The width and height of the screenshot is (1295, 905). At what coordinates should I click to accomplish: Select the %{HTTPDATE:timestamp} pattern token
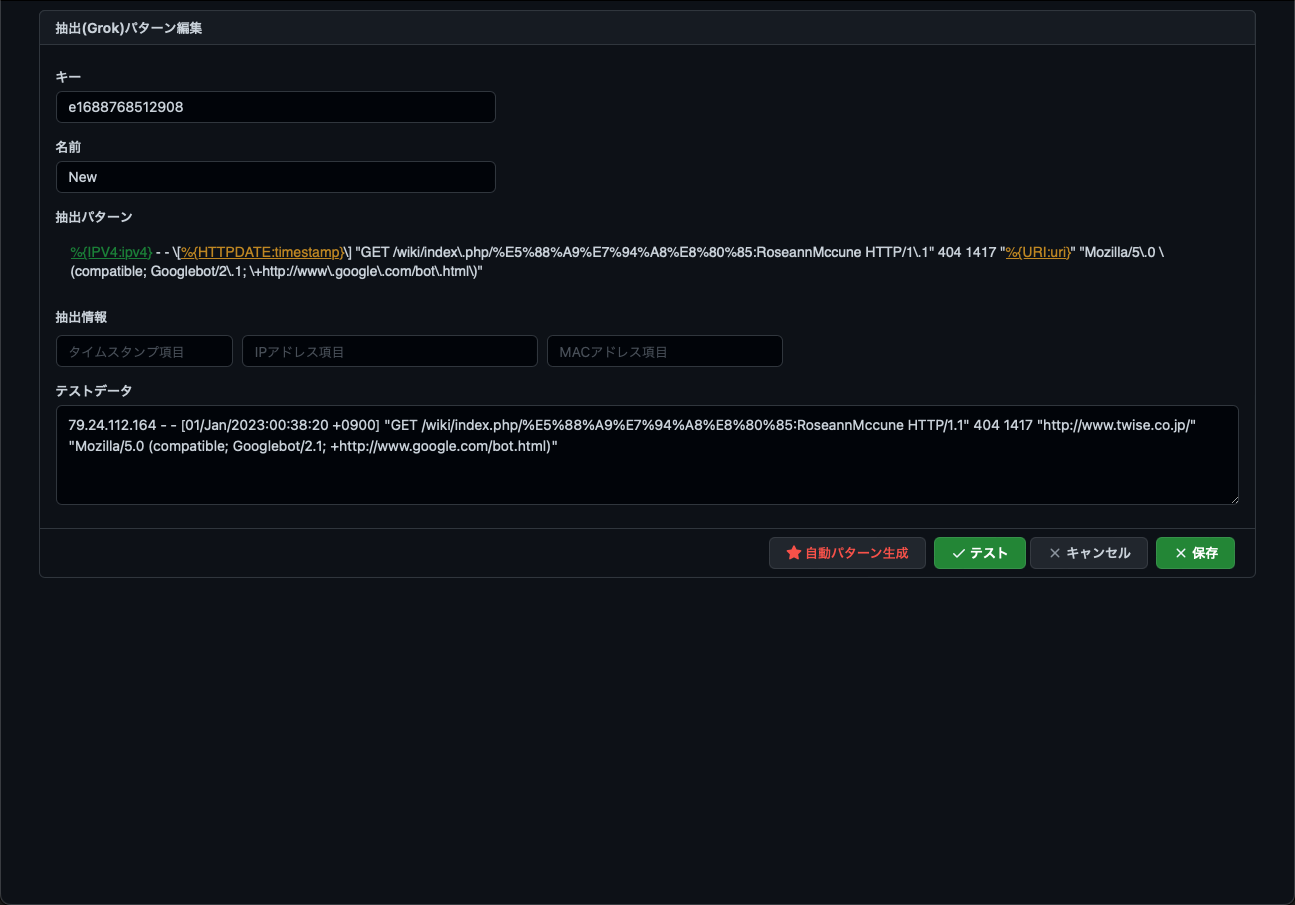coord(262,252)
